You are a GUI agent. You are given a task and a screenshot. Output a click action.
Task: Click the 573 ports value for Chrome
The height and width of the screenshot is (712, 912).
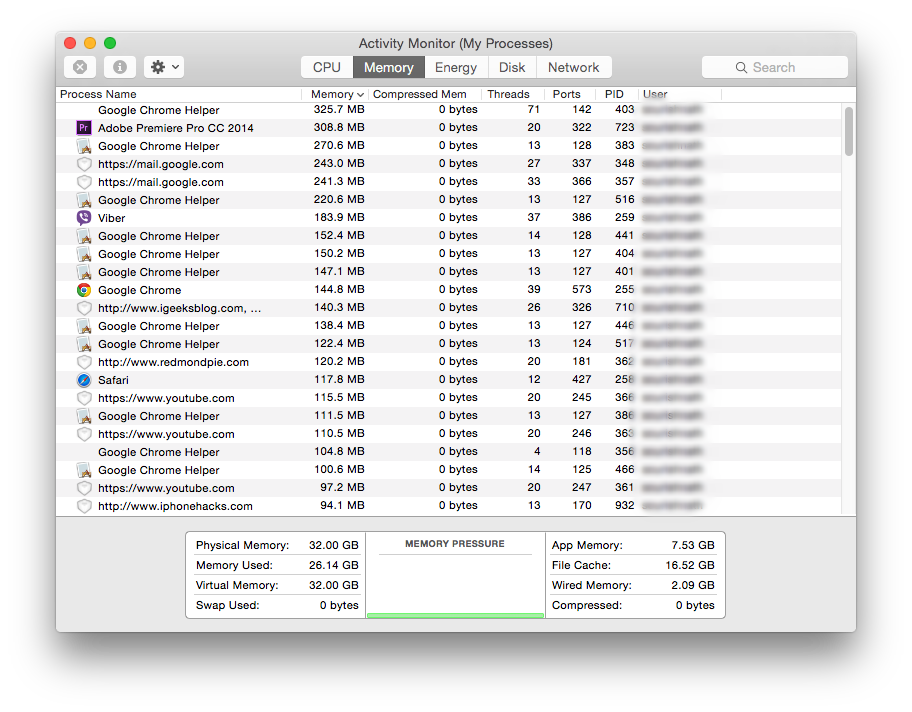582,289
